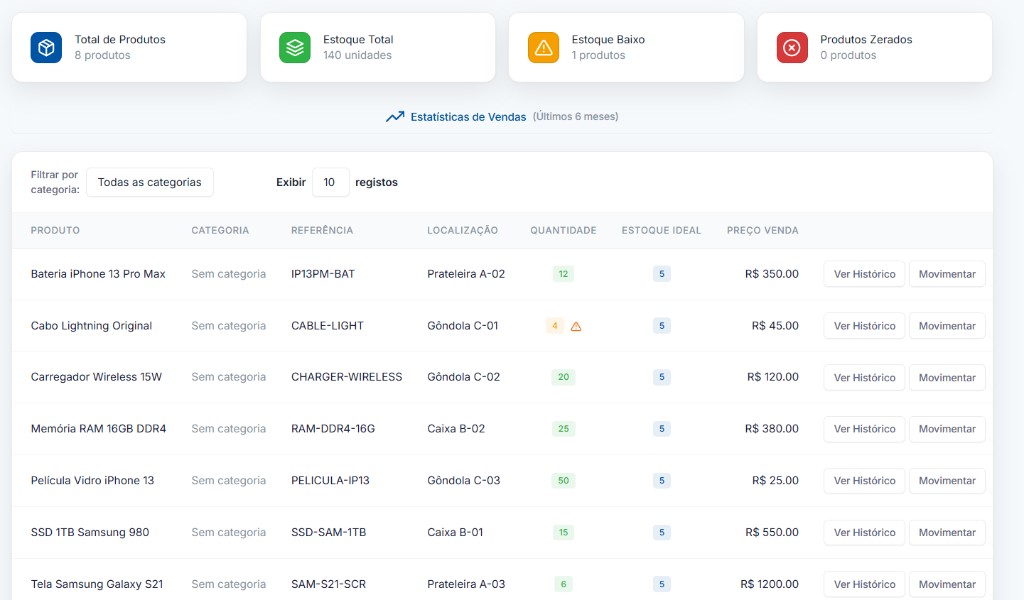View history for Bateria iPhone 13 Pro Max
The image size is (1024, 600).
click(864, 274)
